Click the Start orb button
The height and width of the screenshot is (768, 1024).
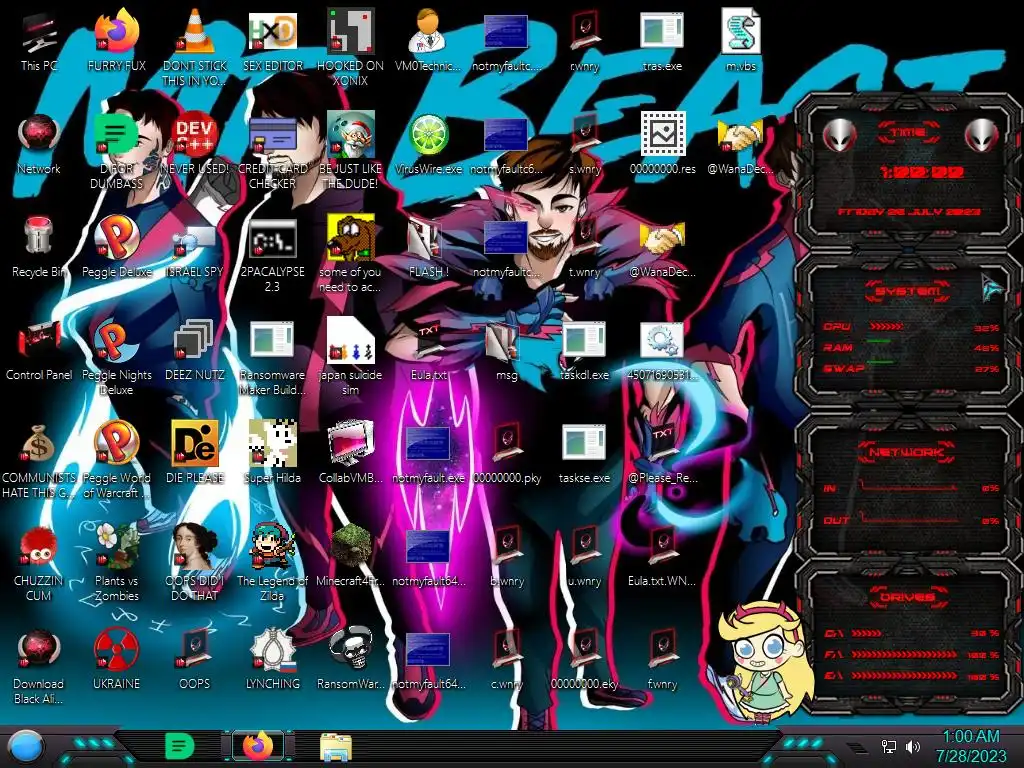click(x=25, y=748)
